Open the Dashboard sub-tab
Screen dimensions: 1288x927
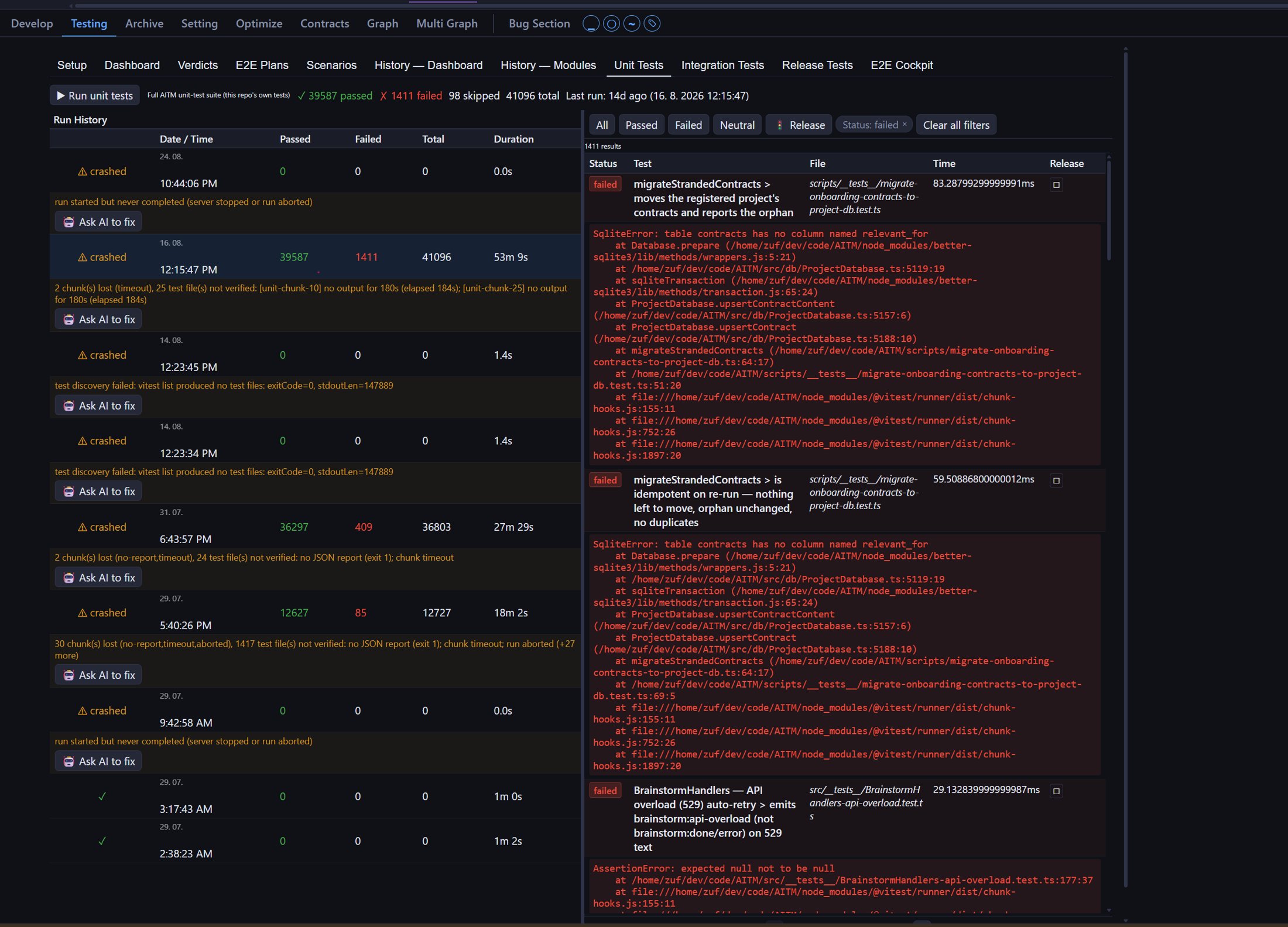click(x=132, y=65)
